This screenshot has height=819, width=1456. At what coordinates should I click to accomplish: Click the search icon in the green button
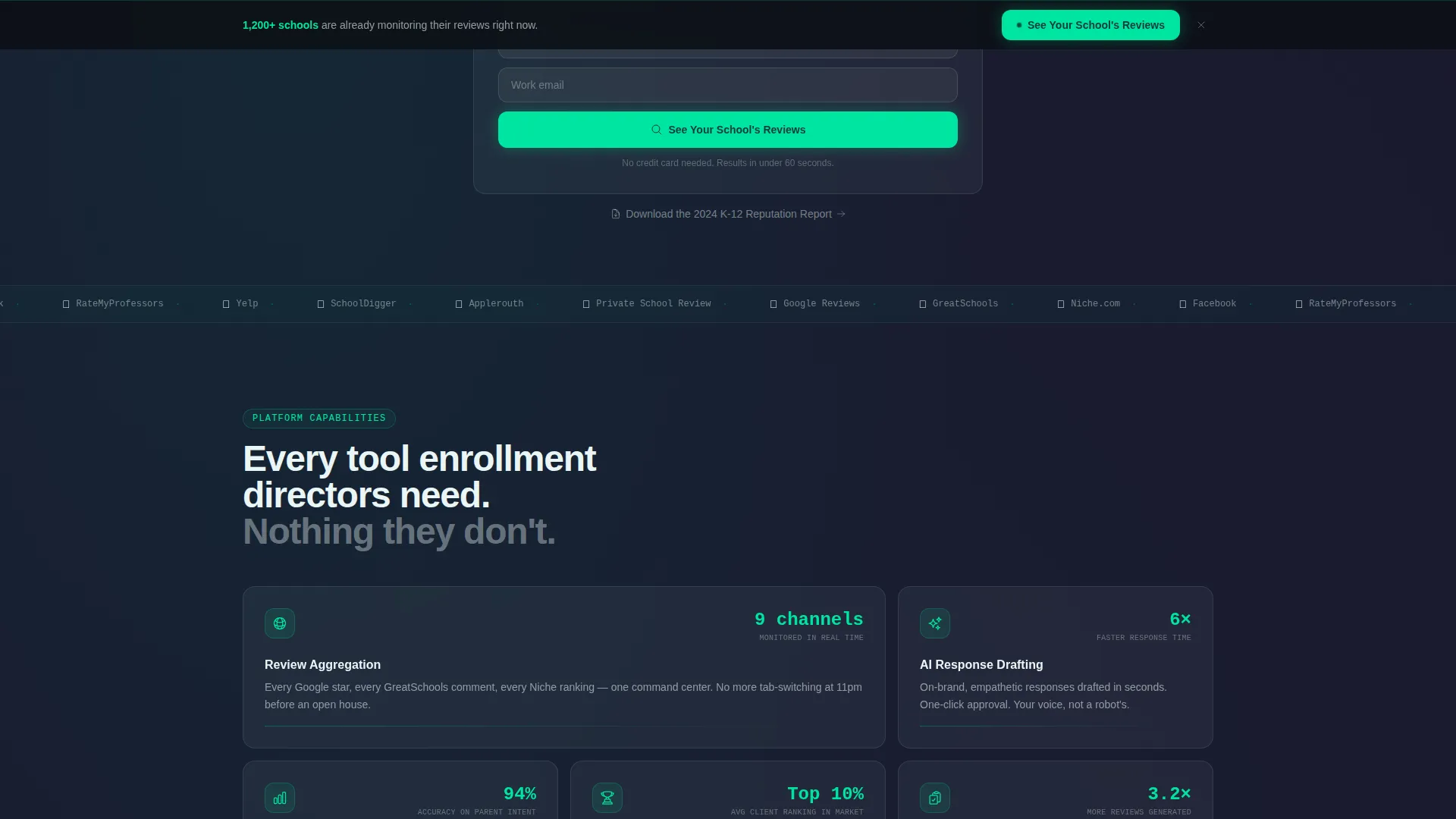(x=656, y=130)
